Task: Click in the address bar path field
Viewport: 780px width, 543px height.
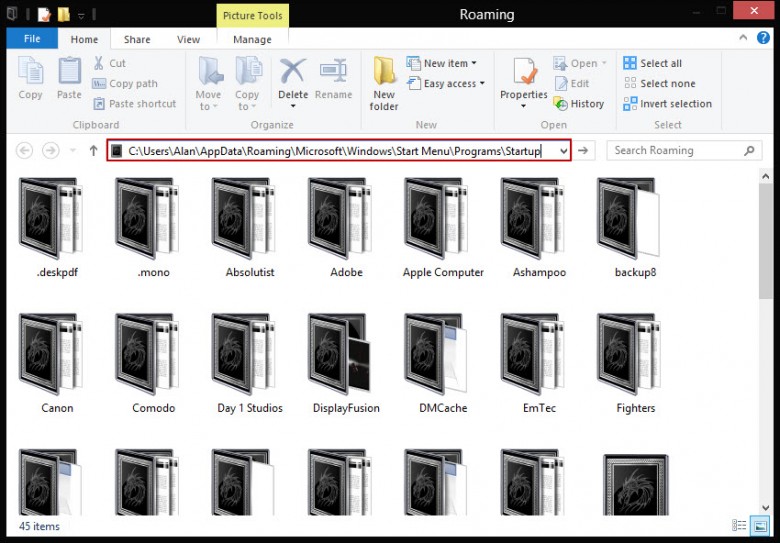Action: 339,150
